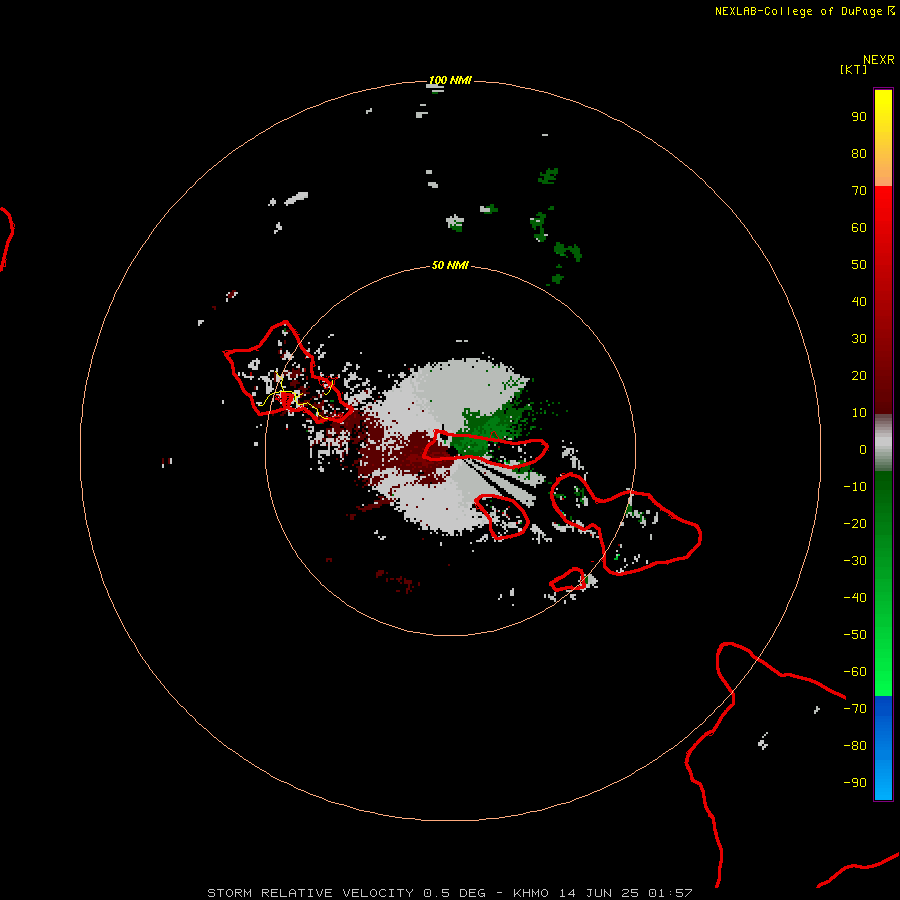
Task: Click the 60 value on the velocity scale
Action: (859, 227)
